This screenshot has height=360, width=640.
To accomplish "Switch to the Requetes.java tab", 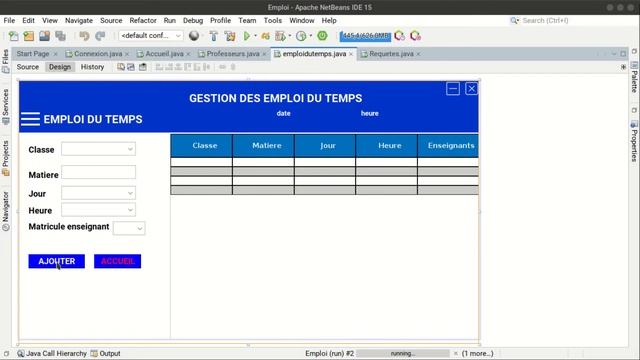I will [391, 54].
